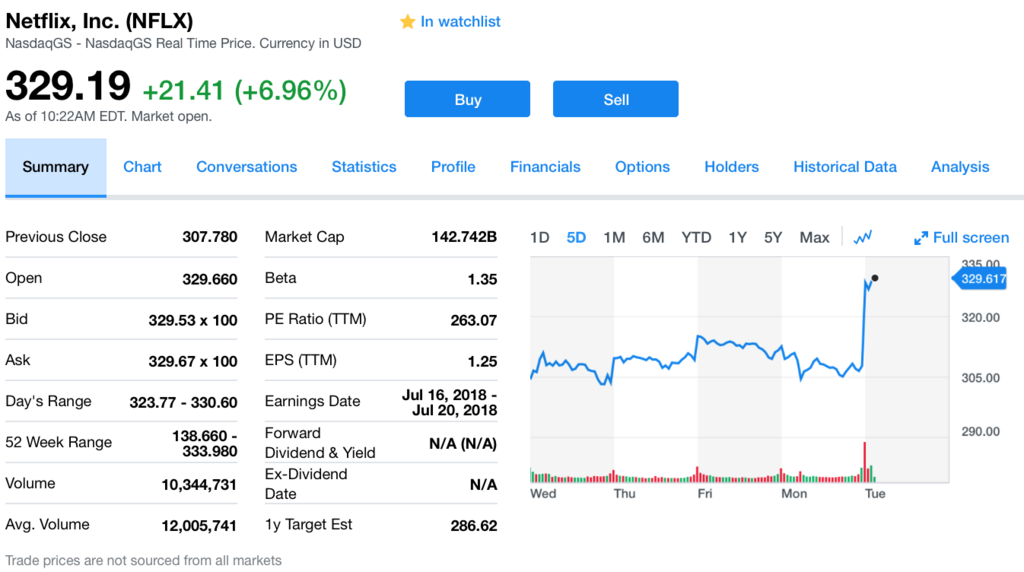Select the Summary tab
Viewport: 1024px width, 572px height.
pos(56,167)
